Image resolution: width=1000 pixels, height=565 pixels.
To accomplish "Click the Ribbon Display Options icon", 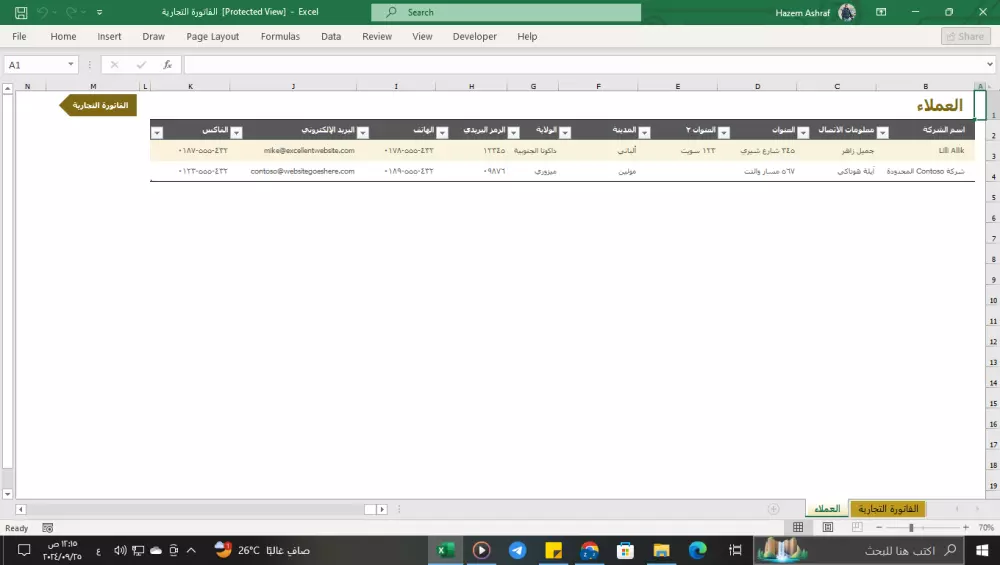I will pos(881,12).
